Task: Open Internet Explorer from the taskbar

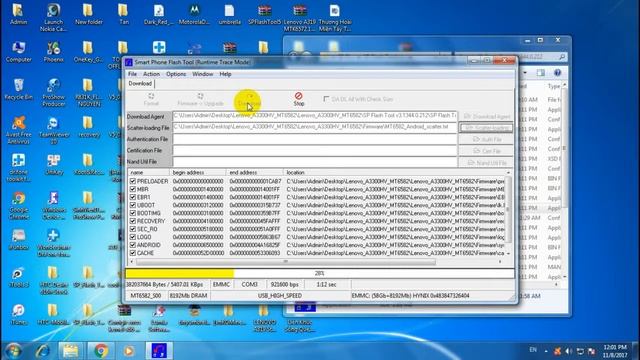Action: click(x=42, y=351)
